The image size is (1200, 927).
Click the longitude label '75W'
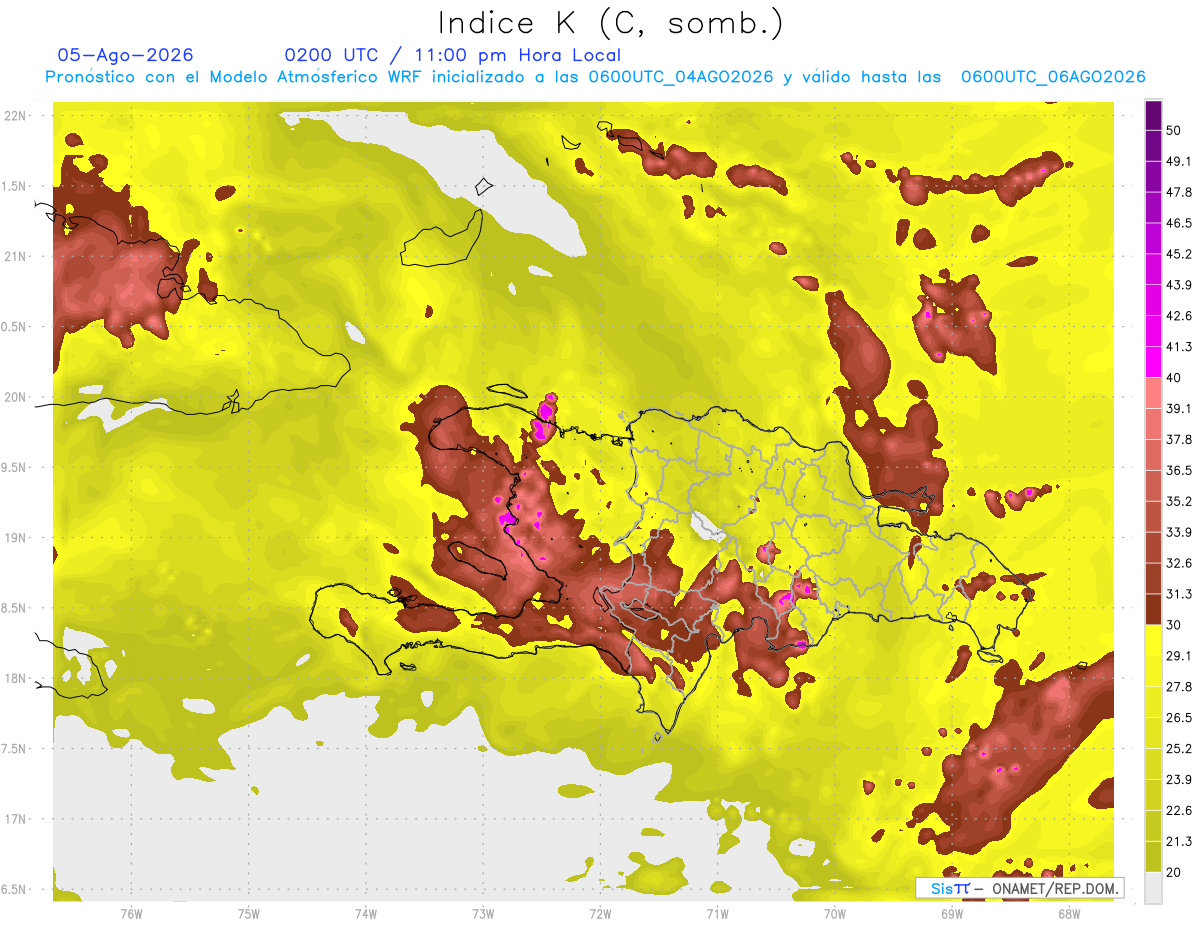click(x=249, y=914)
